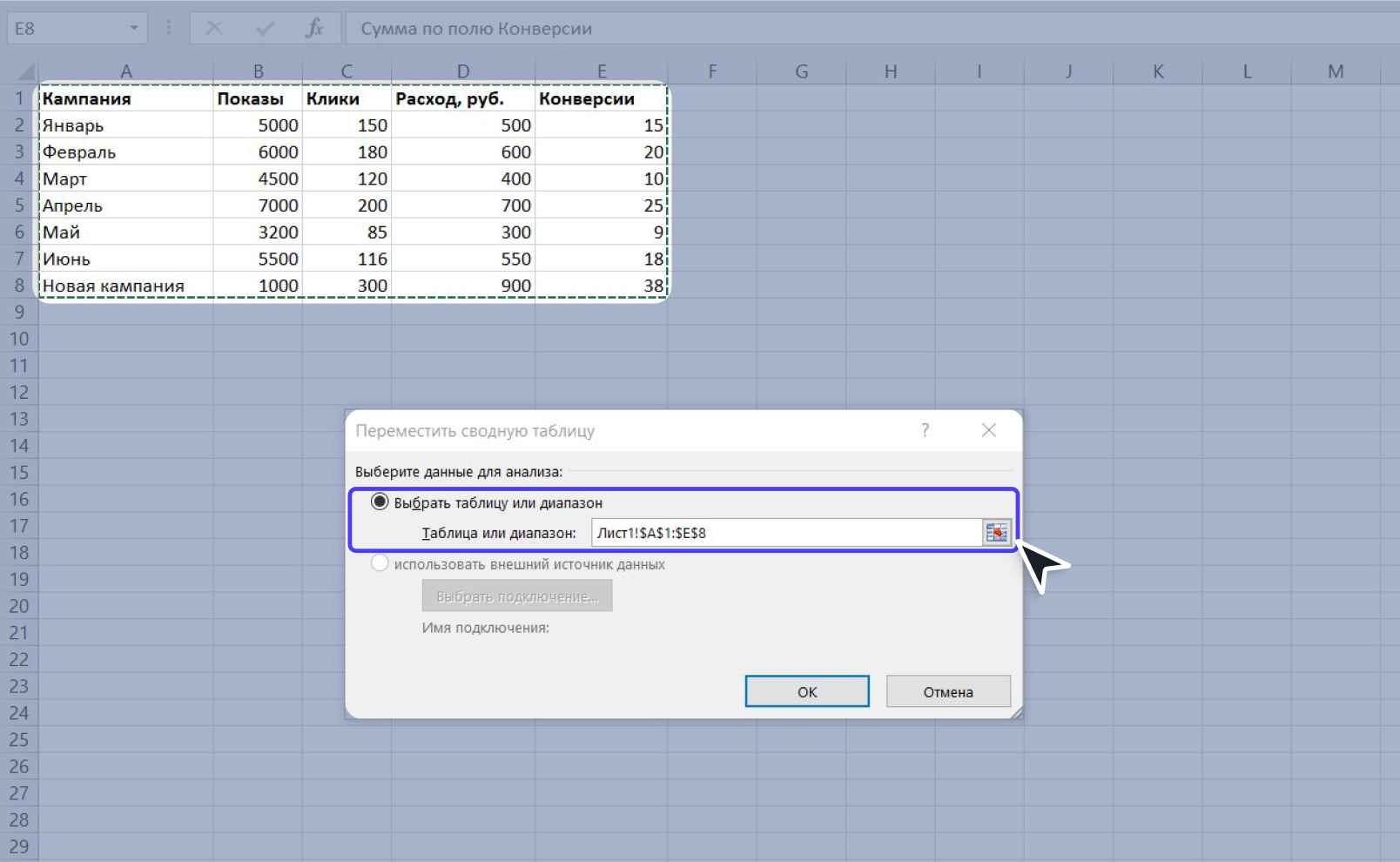The height and width of the screenshot is (862, 1400).
Task: Click the cell with value 3200
Action: (258, 232)
